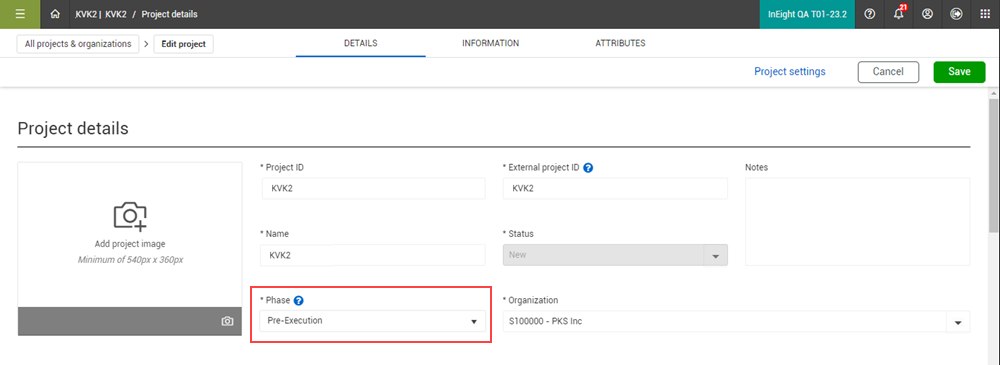Screen dimensions: 1000x365
Task: Click the Notes text area
Action: click(858, 221)
